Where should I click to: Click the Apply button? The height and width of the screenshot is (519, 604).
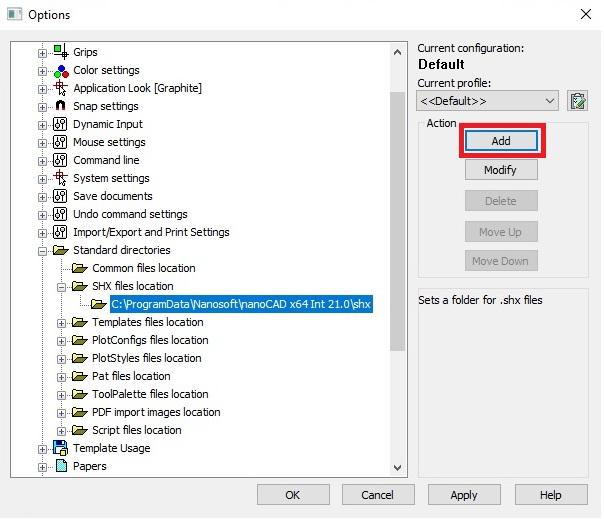tap(464, 495)
